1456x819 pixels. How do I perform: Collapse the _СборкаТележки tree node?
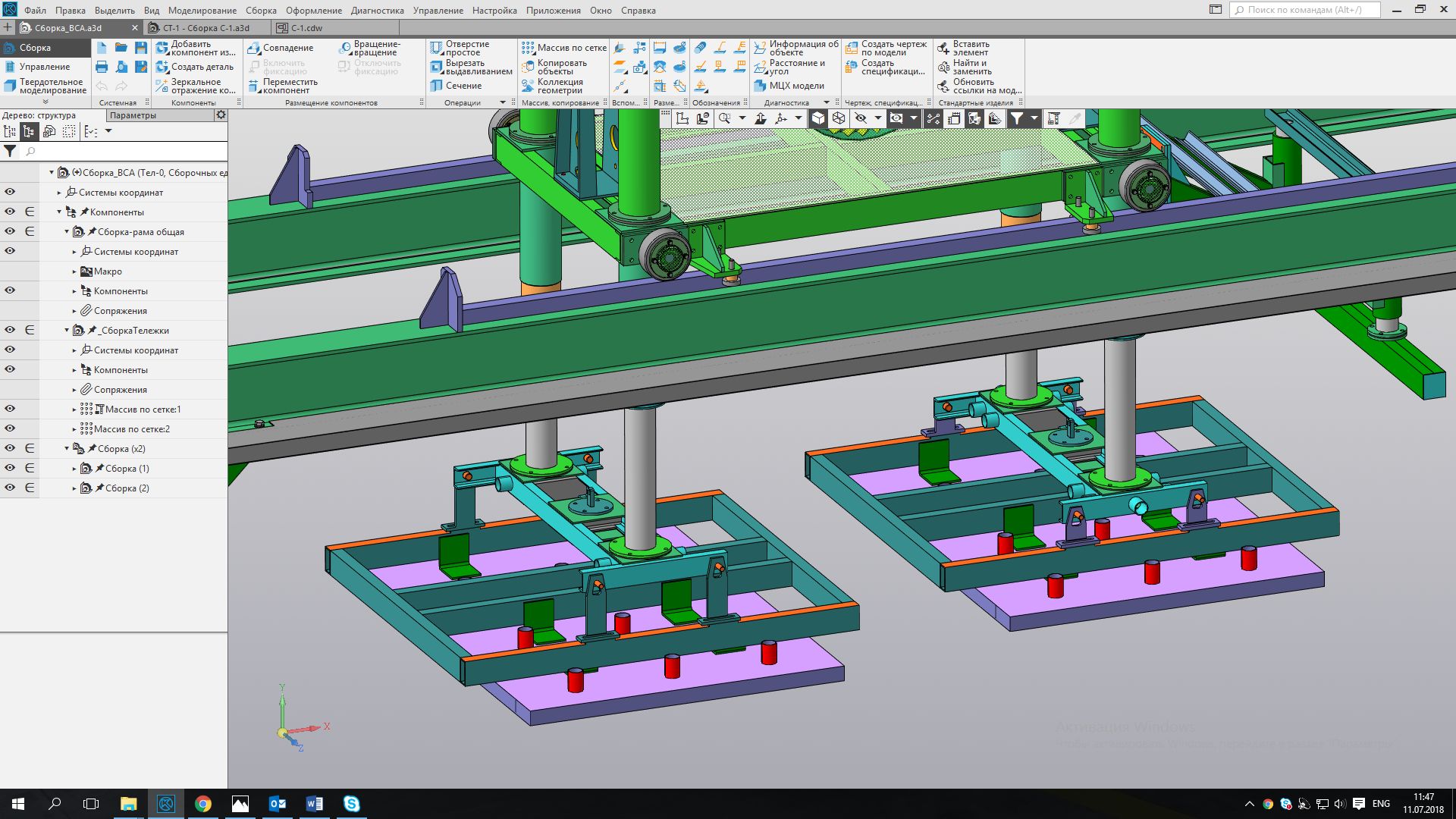tap(67, 331)
